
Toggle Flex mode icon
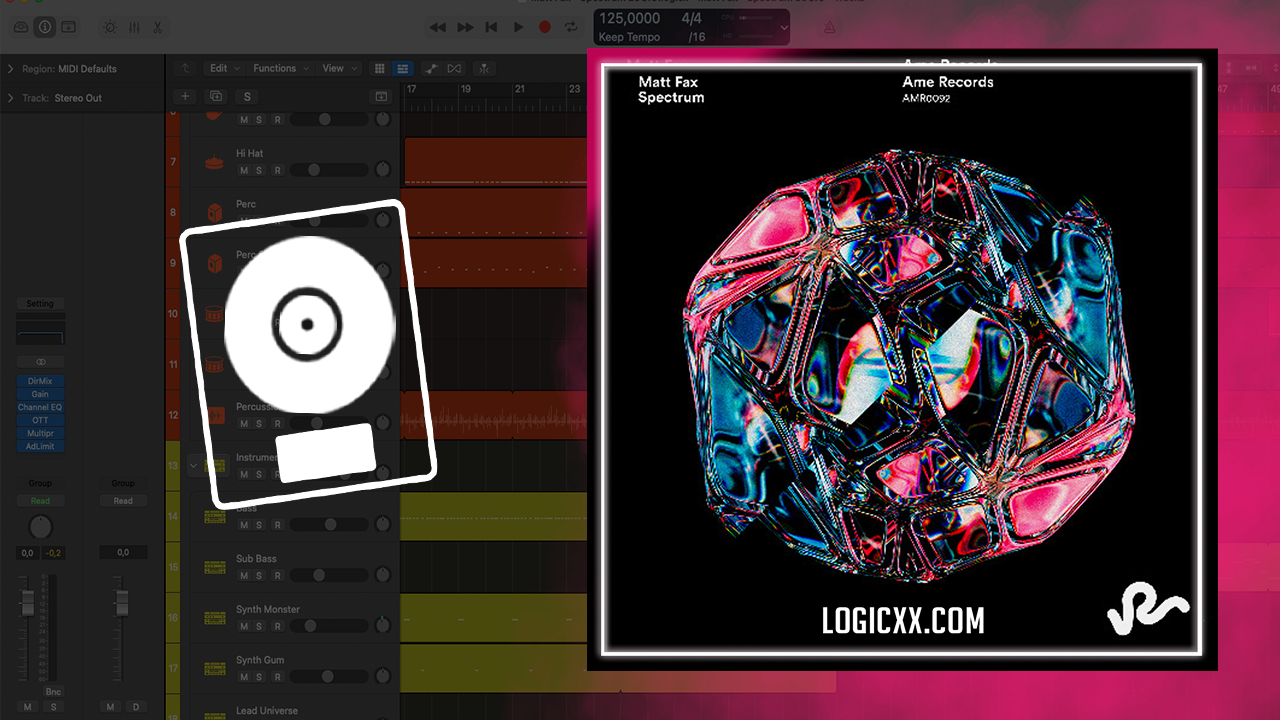point(455,68)
